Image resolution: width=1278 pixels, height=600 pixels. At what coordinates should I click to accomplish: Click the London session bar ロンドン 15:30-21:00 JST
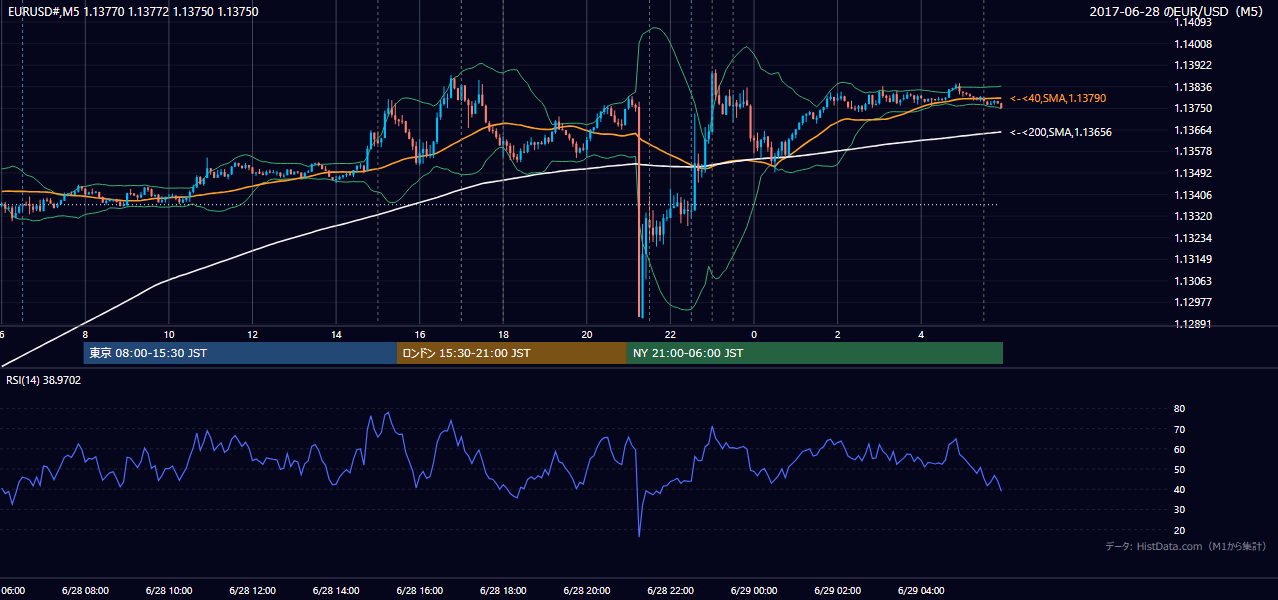[x=512, y=353]
